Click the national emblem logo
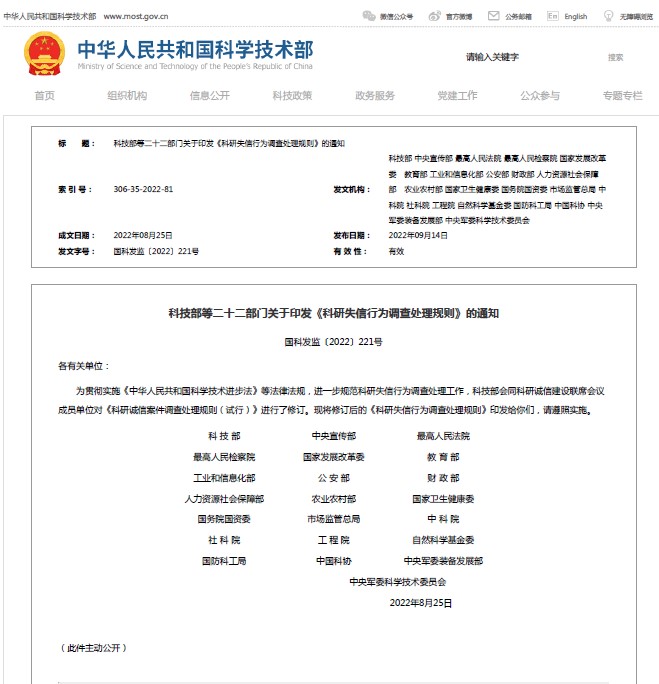659x684 pixels. 44,54
